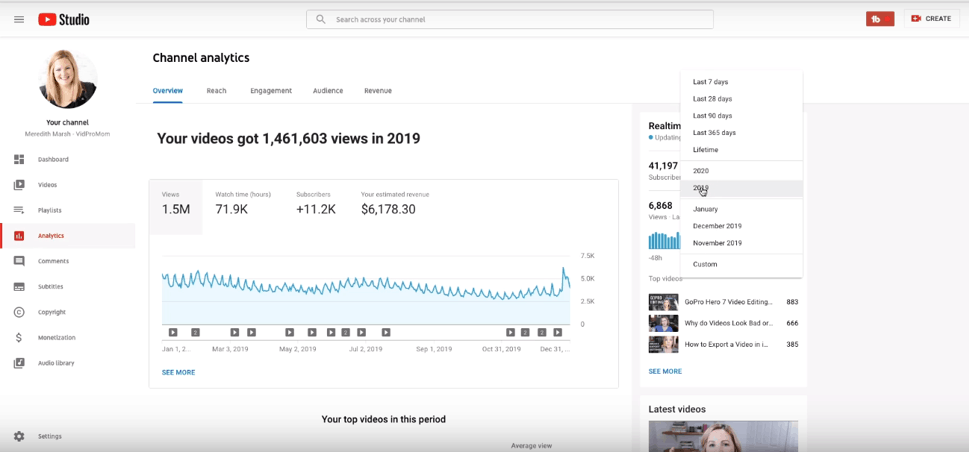Click 'Your top videos in this period' heading
The width and height of the screenshot is (969, 452).
[x=383, y=419]
